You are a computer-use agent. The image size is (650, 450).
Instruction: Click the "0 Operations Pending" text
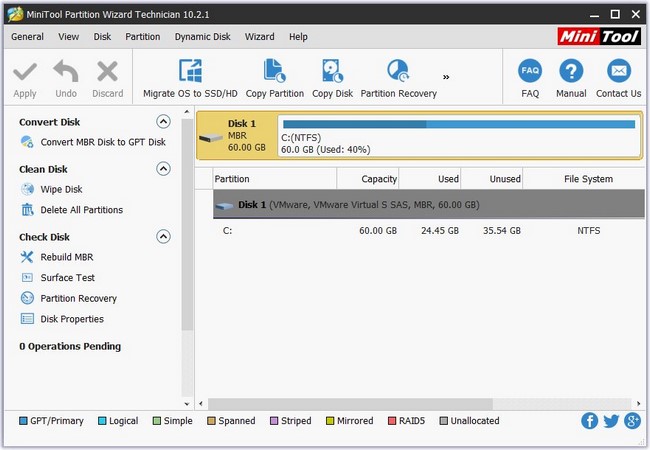[x=70, y=346]
